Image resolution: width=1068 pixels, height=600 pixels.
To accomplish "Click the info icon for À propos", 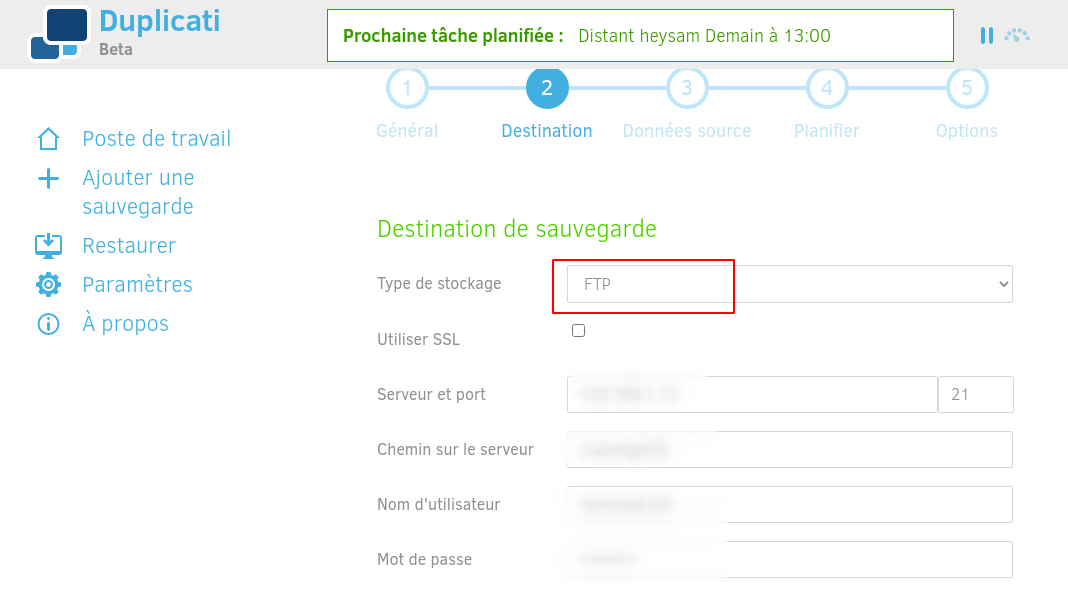I will pyautogui.click(x=48, y=324).
